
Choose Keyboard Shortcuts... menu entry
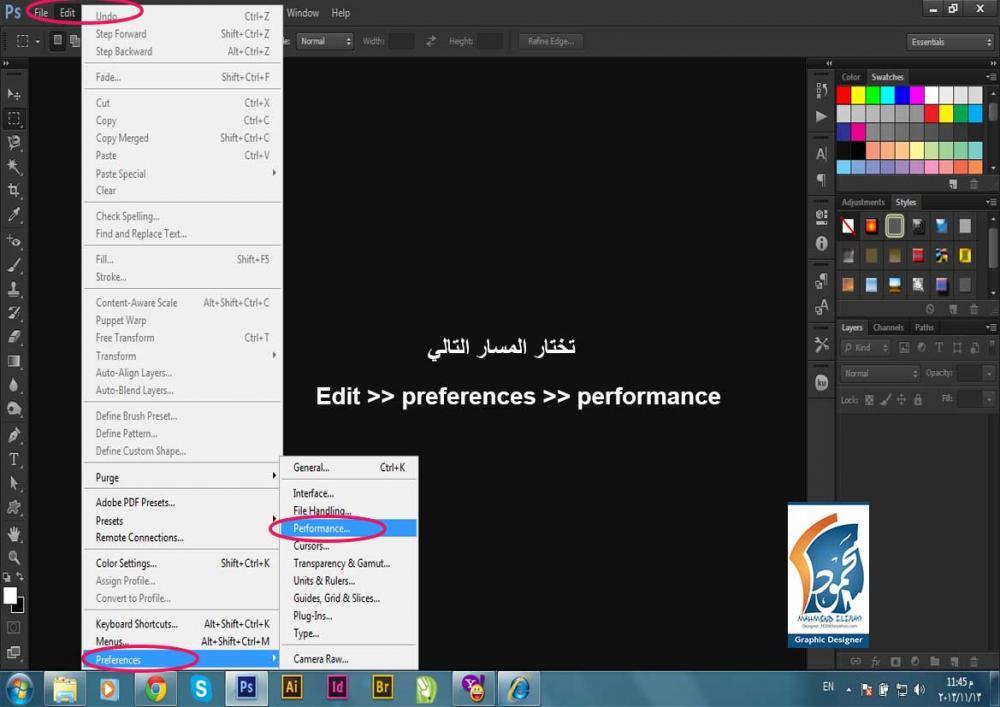(182, 624)
